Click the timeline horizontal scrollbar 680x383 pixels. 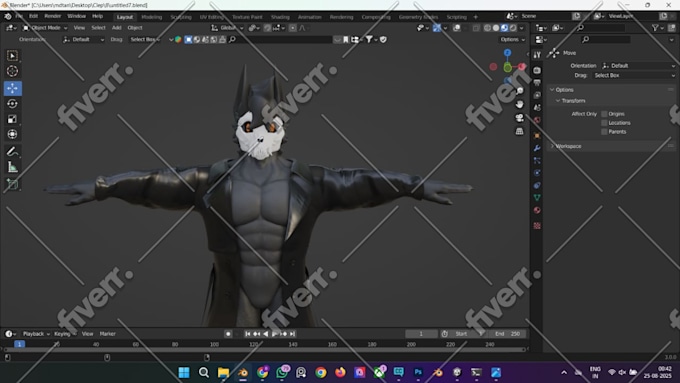coord(265,349)
